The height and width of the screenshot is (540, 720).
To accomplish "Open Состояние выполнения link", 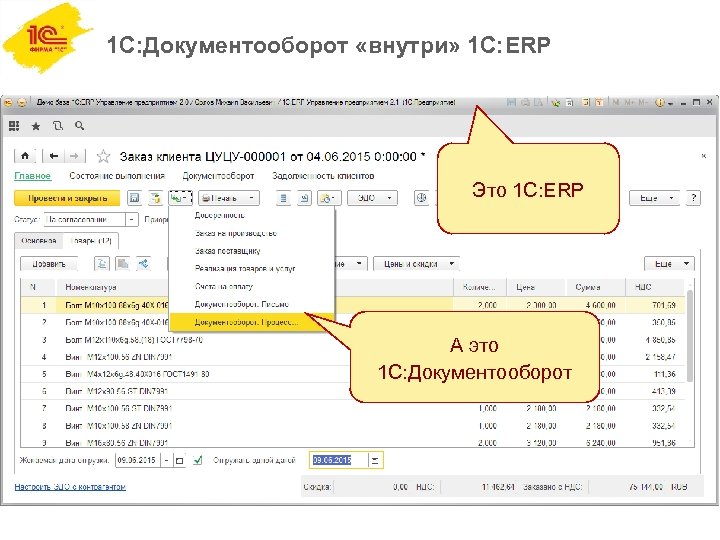I will click(117, 176).
